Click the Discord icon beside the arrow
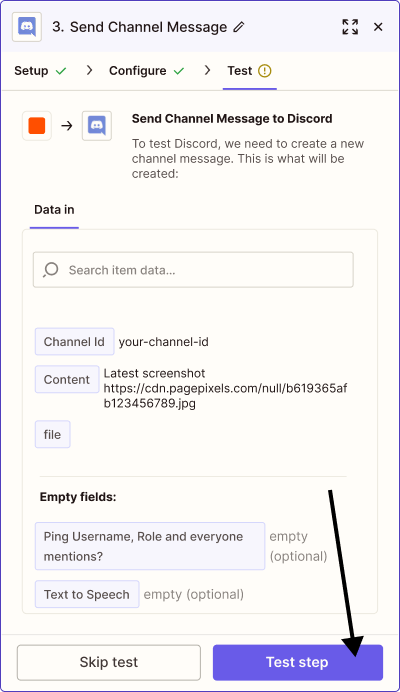Image resolution: width=400 pixels, height=692 pixels. (97, 126)
